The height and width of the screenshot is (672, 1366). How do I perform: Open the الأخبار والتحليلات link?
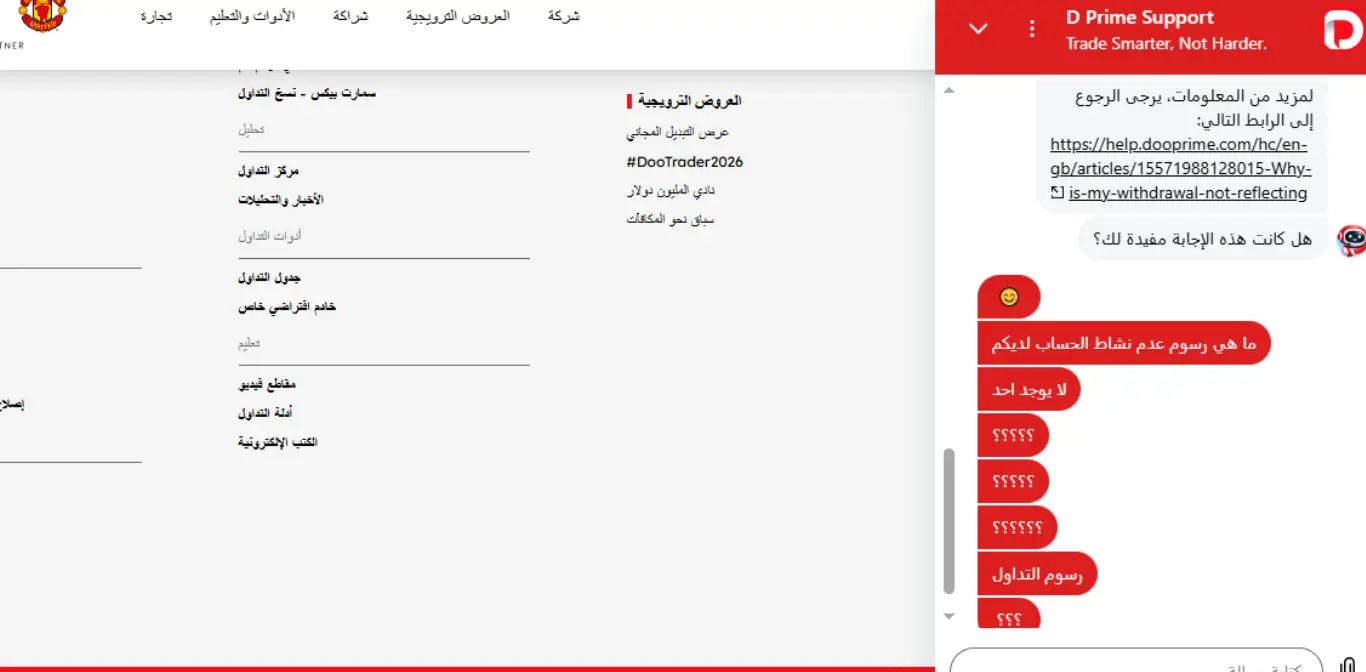(x=281, y=200)
